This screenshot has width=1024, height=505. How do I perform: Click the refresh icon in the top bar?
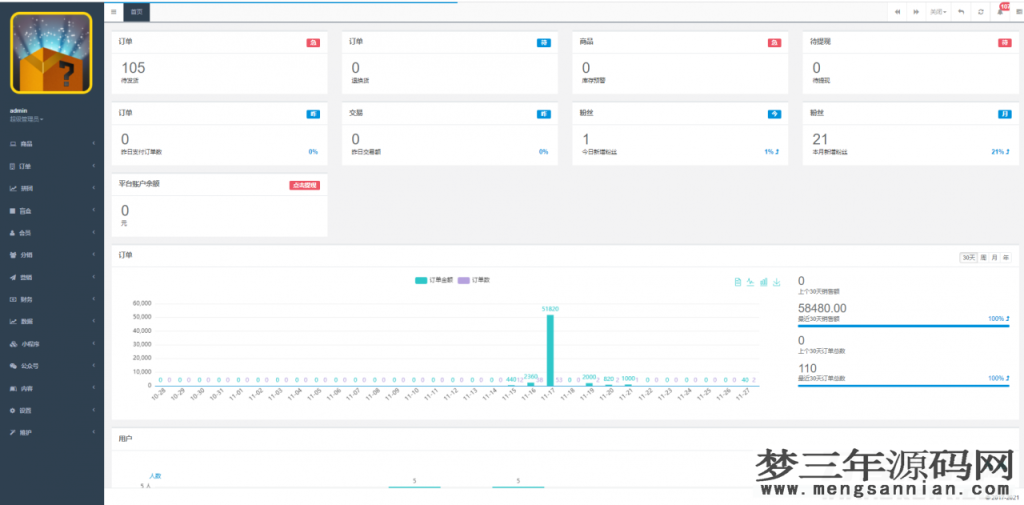tap(981, 12)
